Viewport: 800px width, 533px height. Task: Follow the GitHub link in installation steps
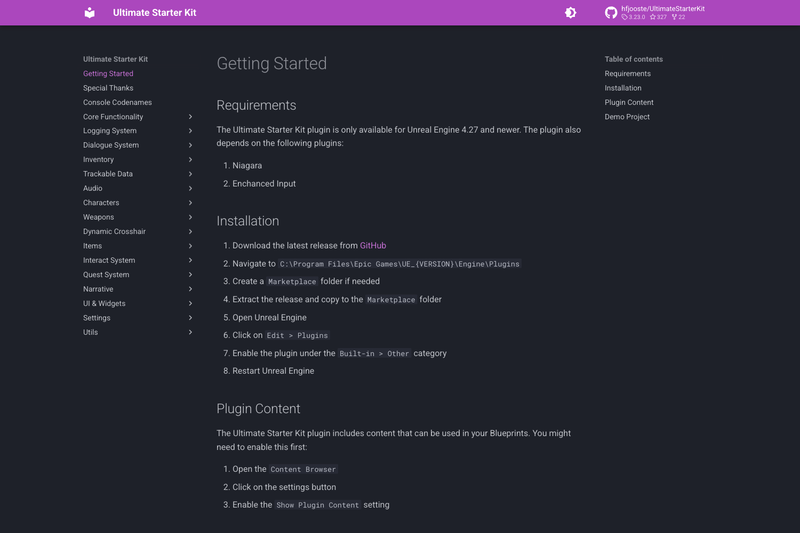click(x=373, y=245)
